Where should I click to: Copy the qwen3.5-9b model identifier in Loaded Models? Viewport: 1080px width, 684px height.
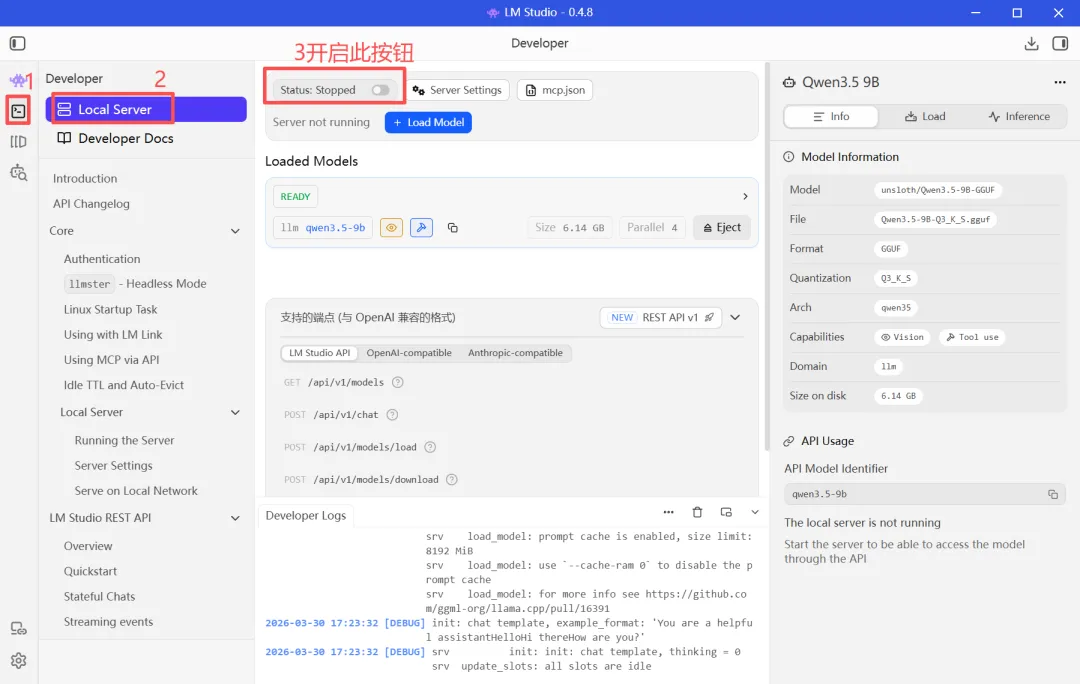coord(453,227)
